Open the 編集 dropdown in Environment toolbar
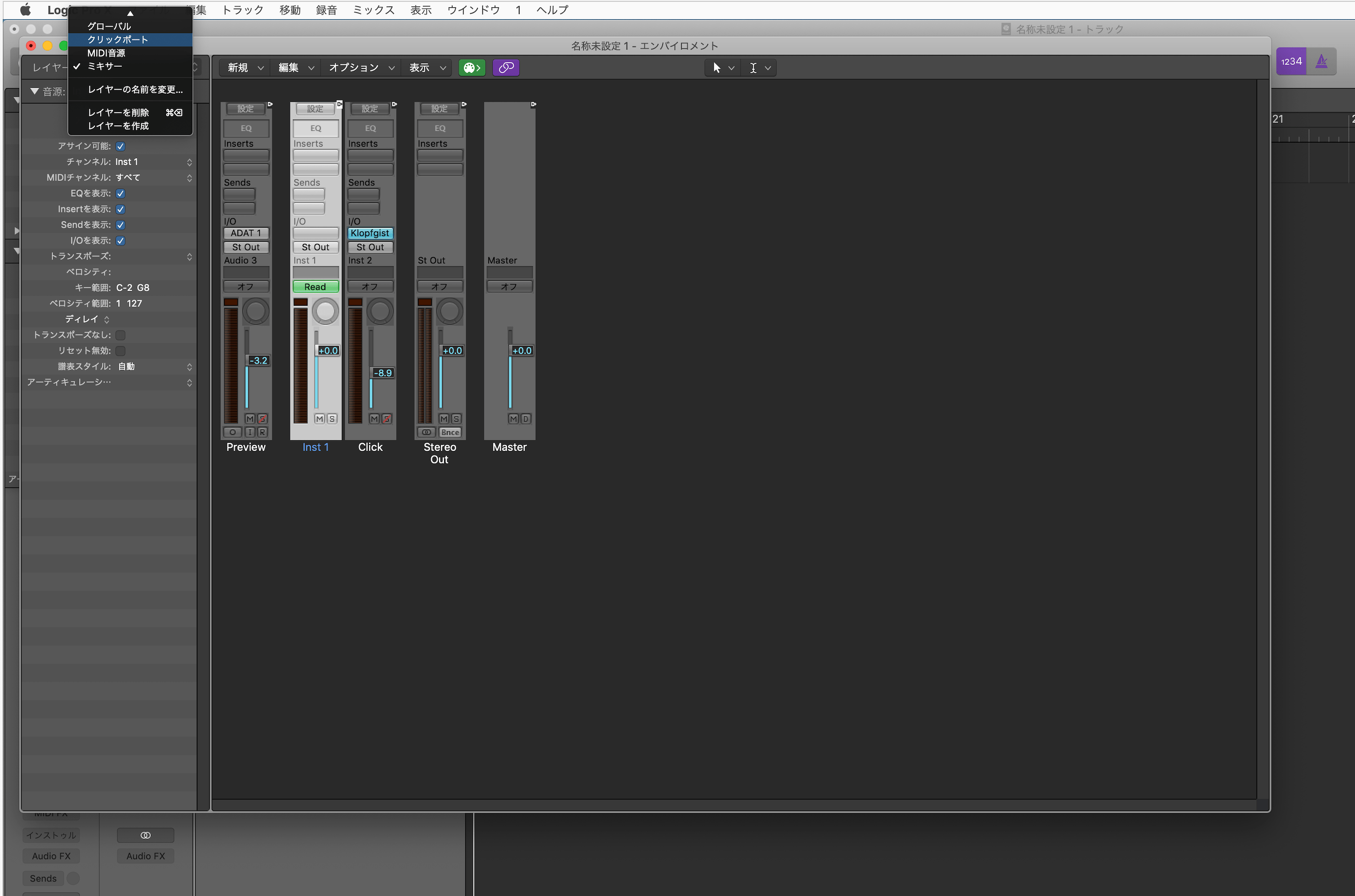 pyautogui.click(x=296, y=68)
